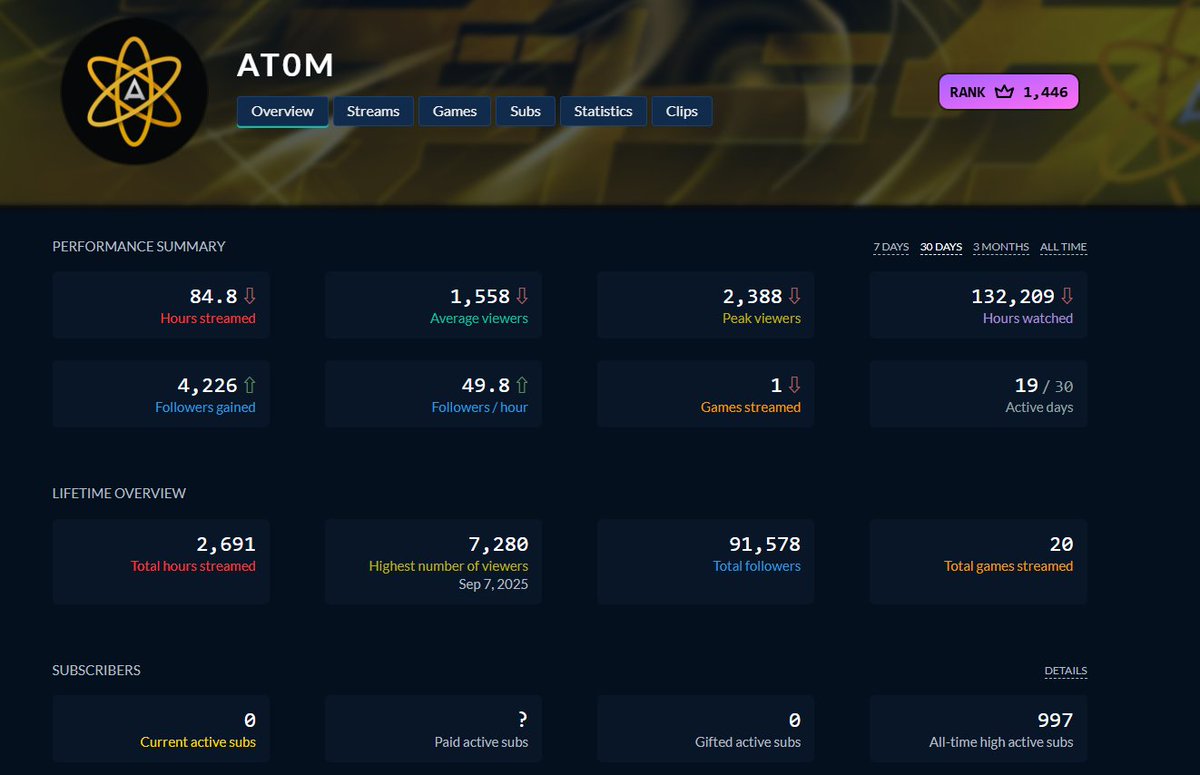Click the up arrow beside 4,226 followers gained
1200x775 pixels.
pos(250,385)
